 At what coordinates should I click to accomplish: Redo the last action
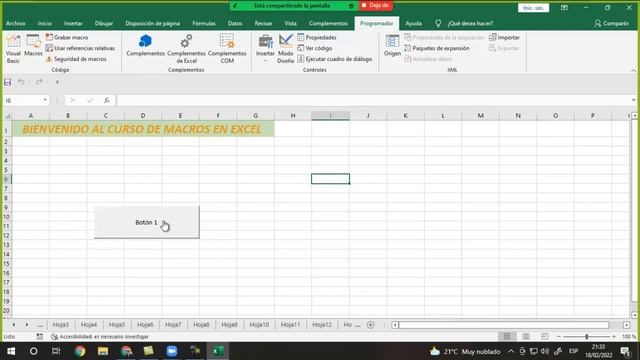click(39, 82)
